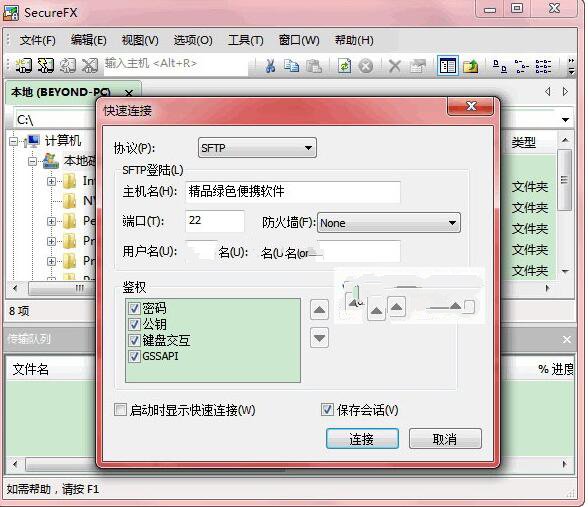Click the 文件名 column header
Screen dimensions: 588x507
[x=31, y=369]
